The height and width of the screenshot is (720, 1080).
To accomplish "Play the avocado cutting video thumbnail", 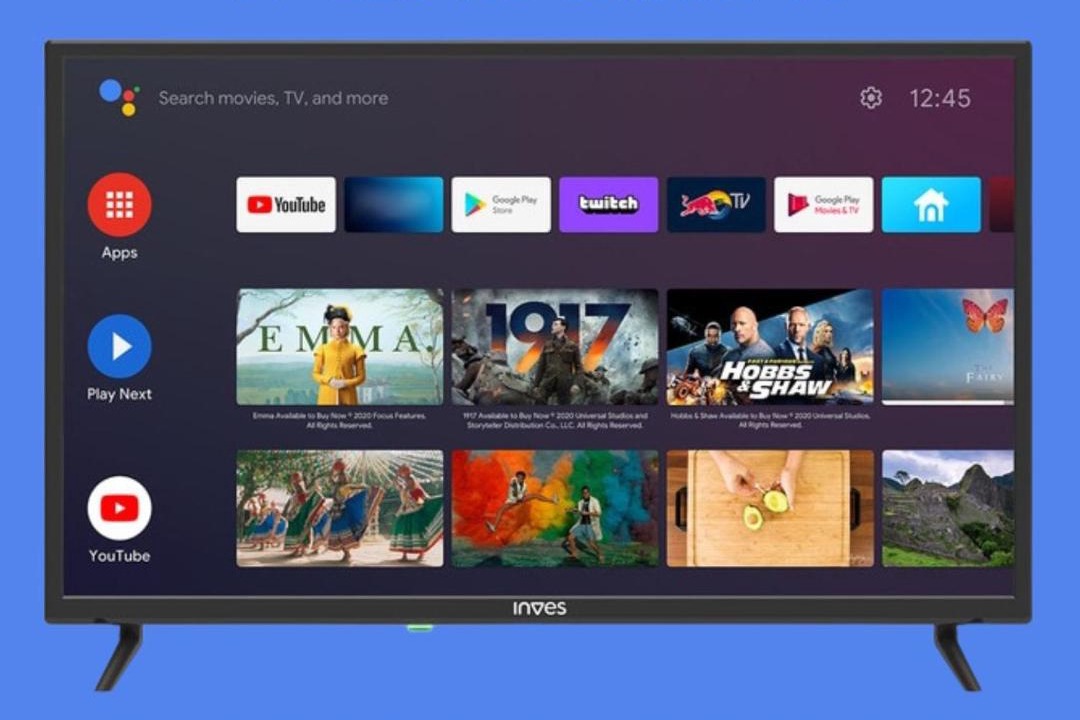I will tap(770, 508).
